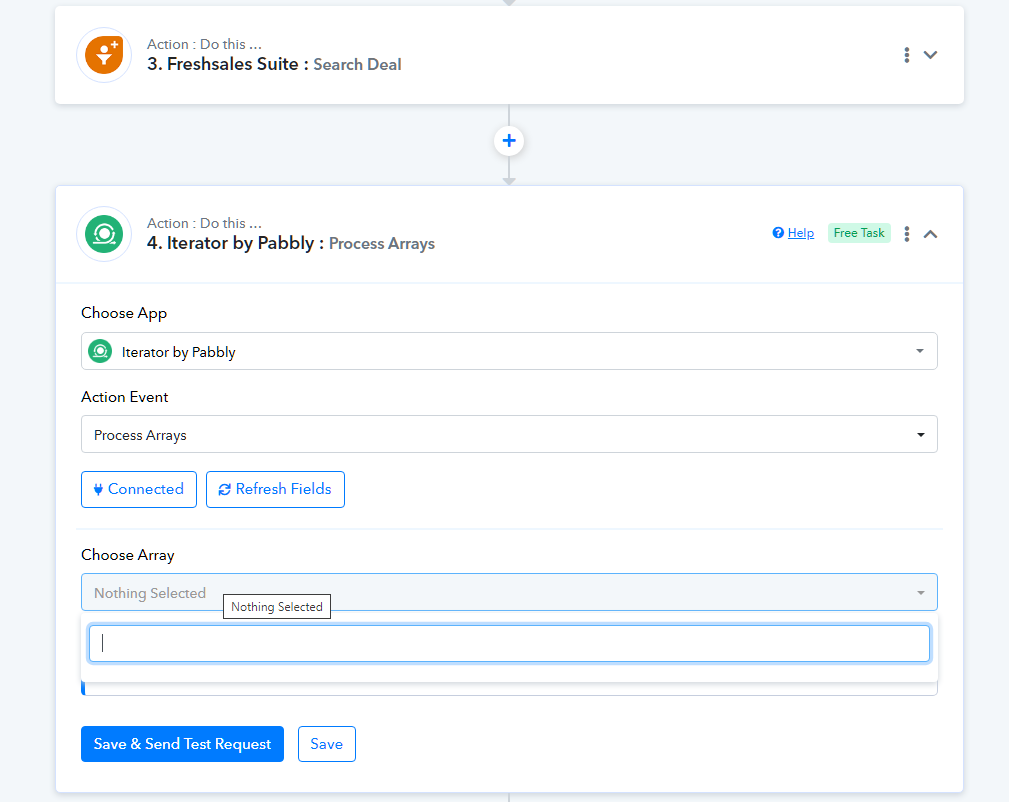Focus the Choose Array search input

[x=509, y=643]
